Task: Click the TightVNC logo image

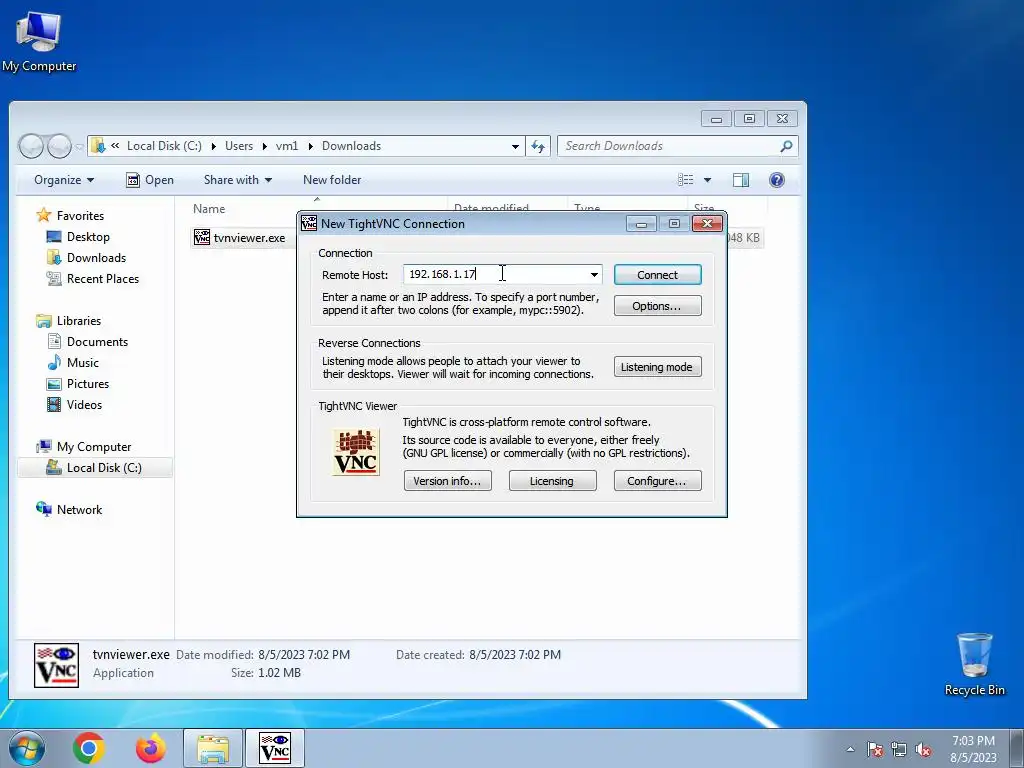Action: pyautogui.click(x=356, y=452)
